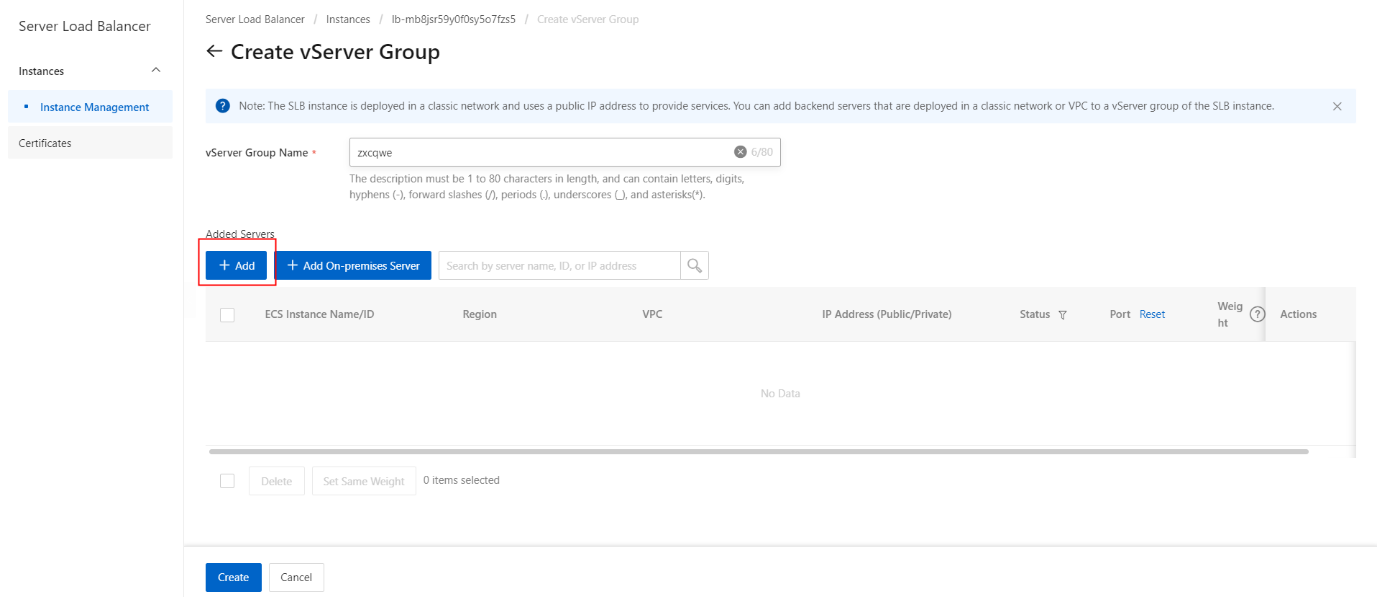Dismiss the blue note banner

point(1337,106)
